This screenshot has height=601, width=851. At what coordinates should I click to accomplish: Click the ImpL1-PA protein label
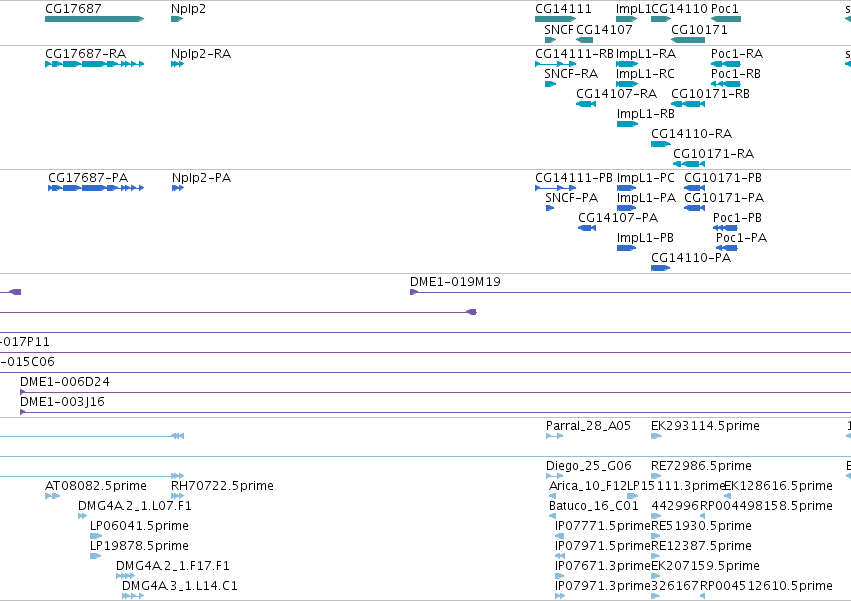point(646,198)
